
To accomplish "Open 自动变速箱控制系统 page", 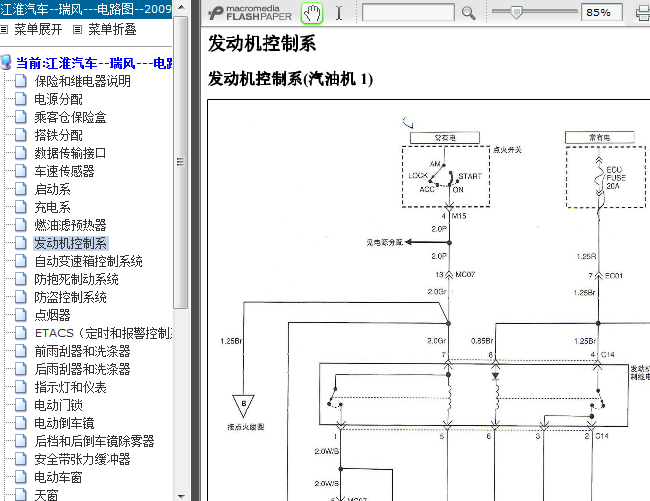I will pos(89,261).
